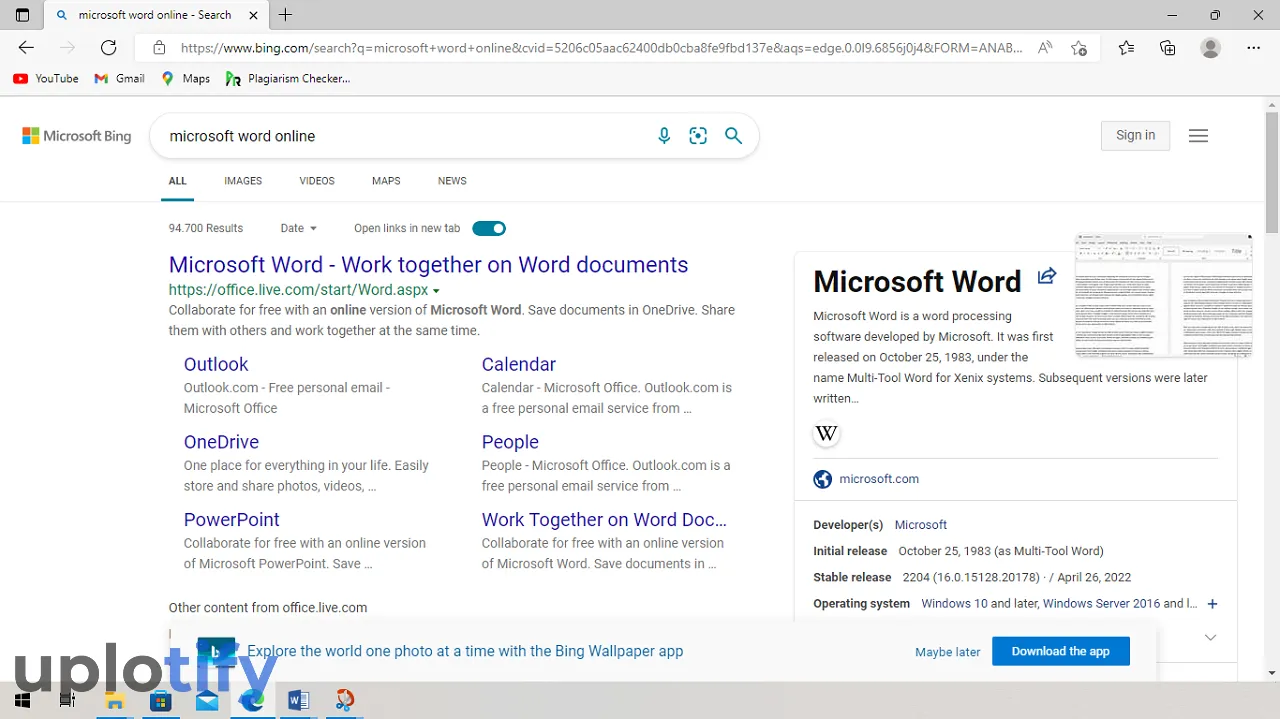
Task: Open the Gmail bookmark
Action: click(119, 78)
